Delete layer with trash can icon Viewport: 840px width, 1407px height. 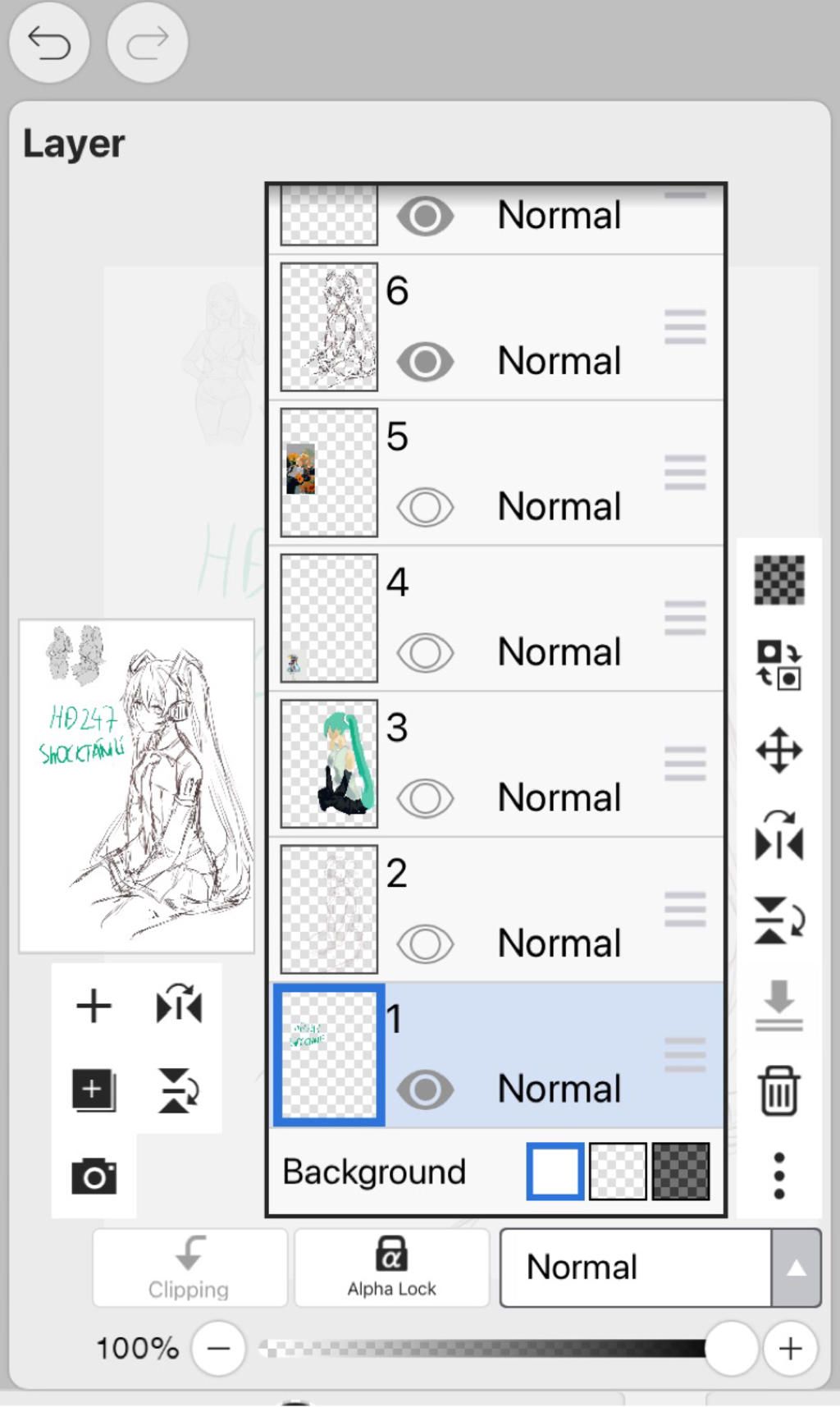[779, 1091]
